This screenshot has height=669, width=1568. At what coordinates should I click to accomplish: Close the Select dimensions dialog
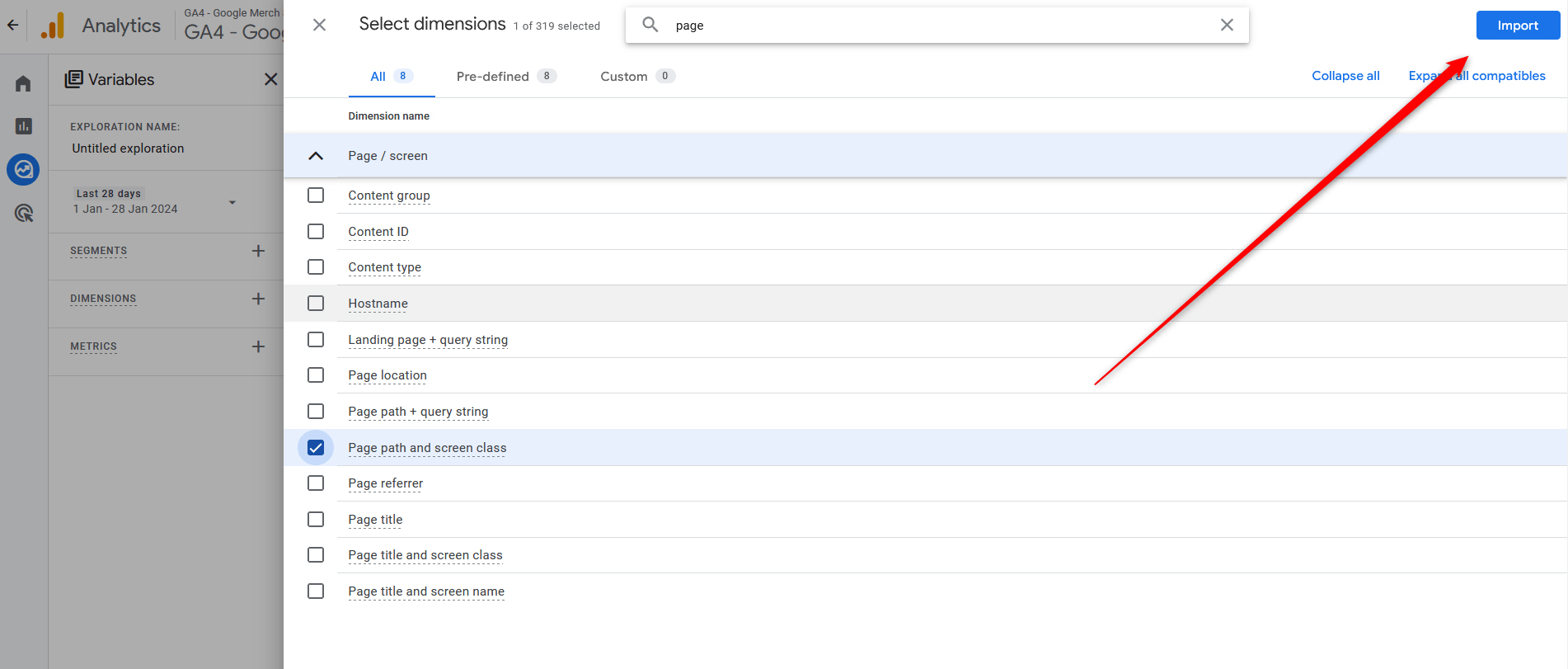(319, 25)
